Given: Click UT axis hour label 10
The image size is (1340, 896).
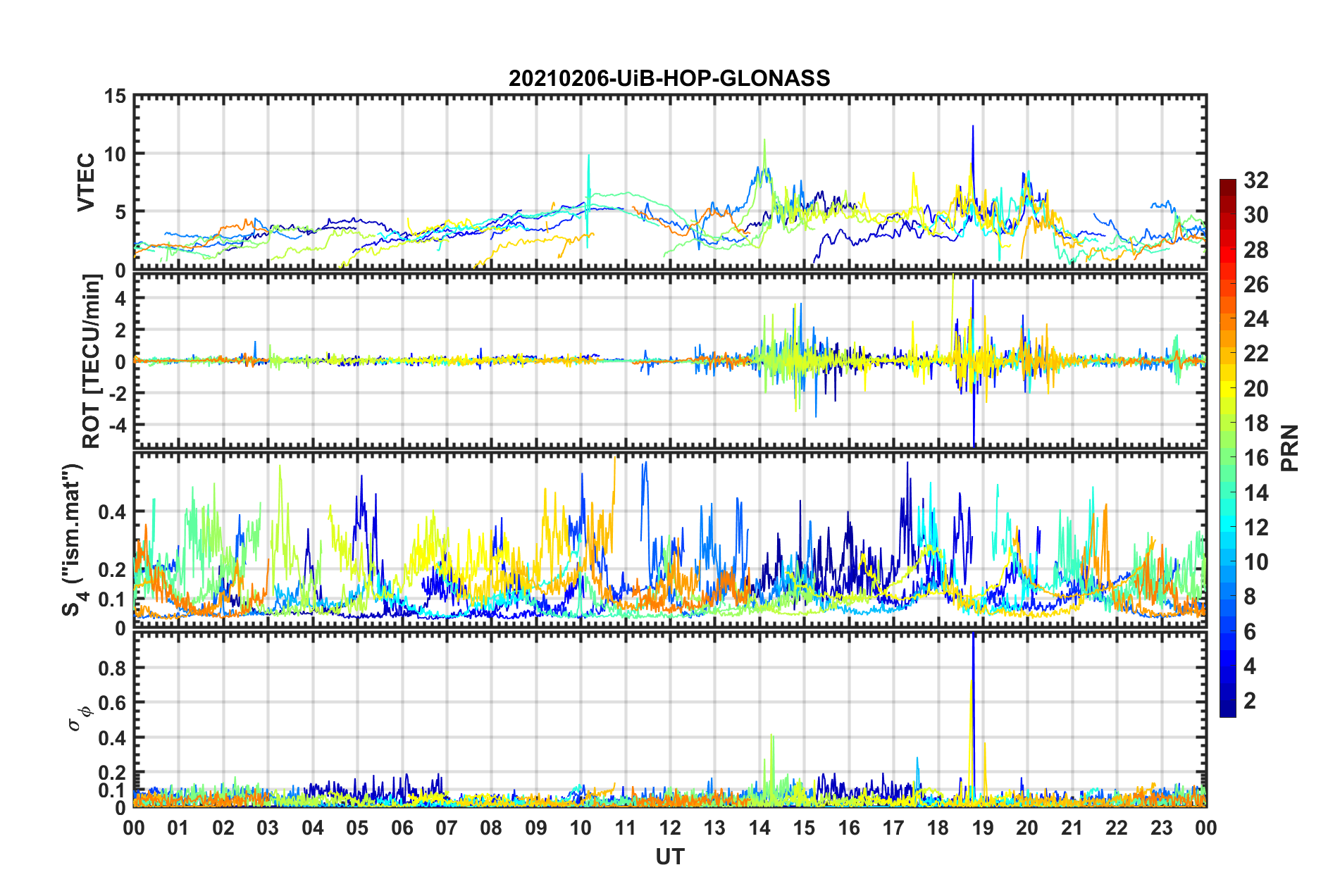Looking at the screenshot, I should coord(581,828).
